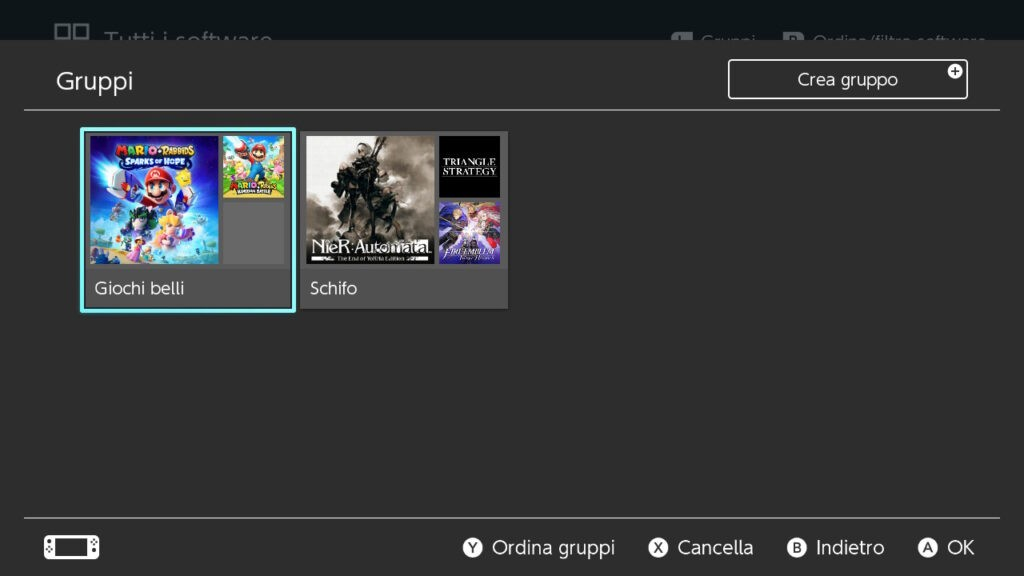Click the Triangle Strategy thumbnail
Screen dimensions: 1024x576
coord(469,167)
